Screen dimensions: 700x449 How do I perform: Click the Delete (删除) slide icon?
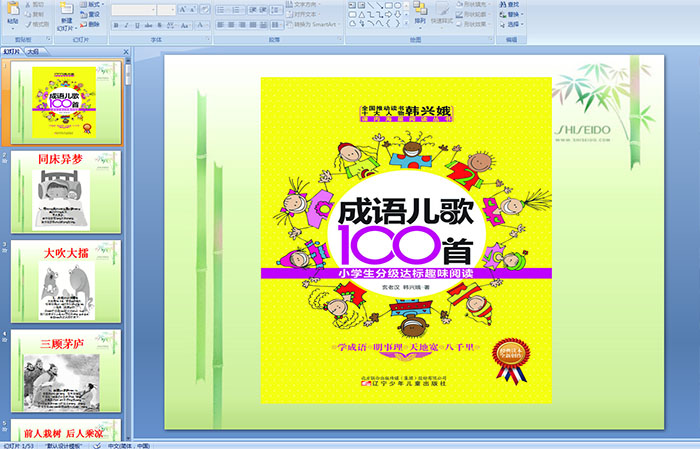(x=83, y=24)
